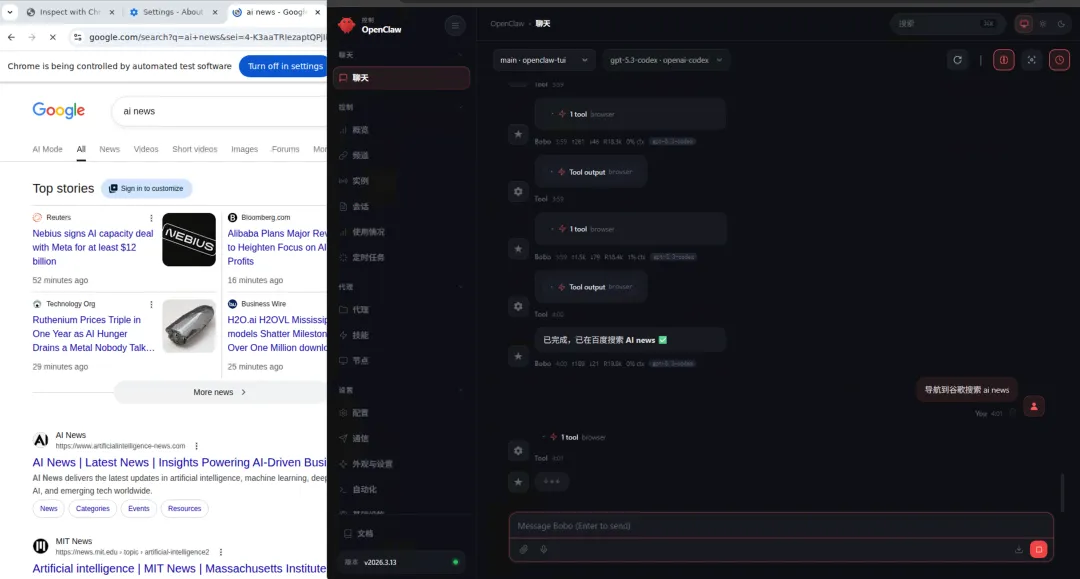Click the refresh chat icon
This screenshot has width=1080, height=579.
click(x=957, y=60)
